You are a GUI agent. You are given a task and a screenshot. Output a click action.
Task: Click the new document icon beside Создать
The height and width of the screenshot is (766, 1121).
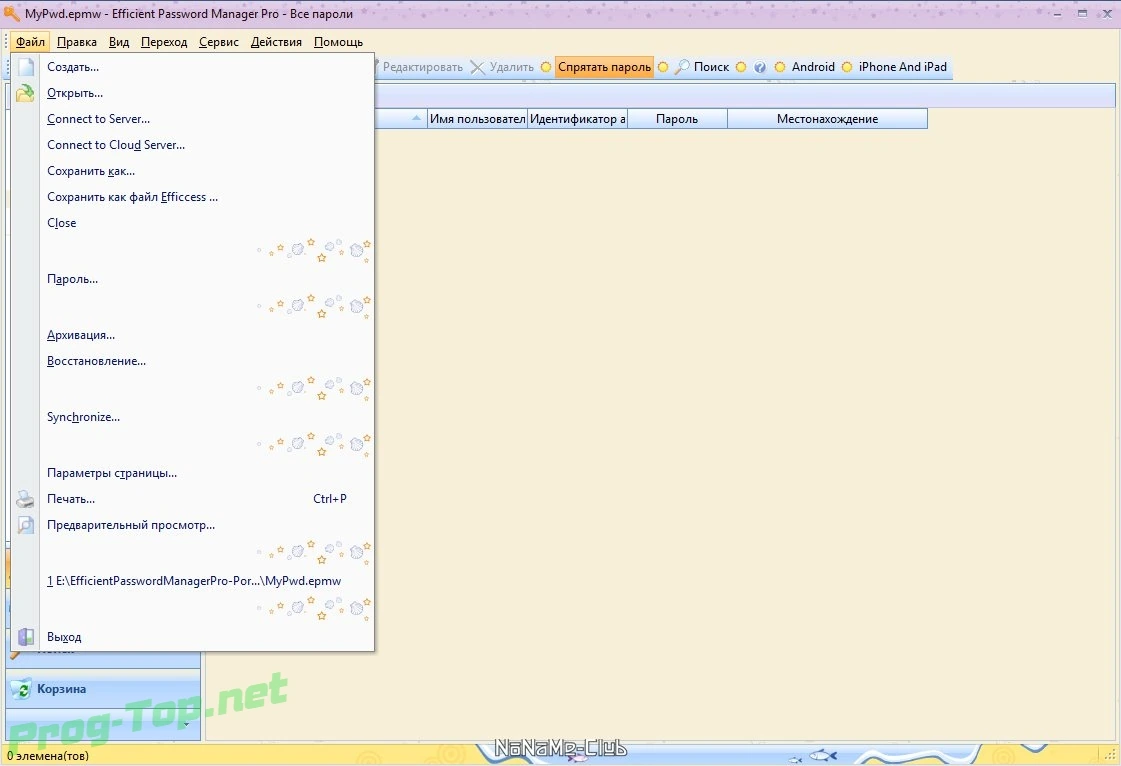tap(26, 67)
